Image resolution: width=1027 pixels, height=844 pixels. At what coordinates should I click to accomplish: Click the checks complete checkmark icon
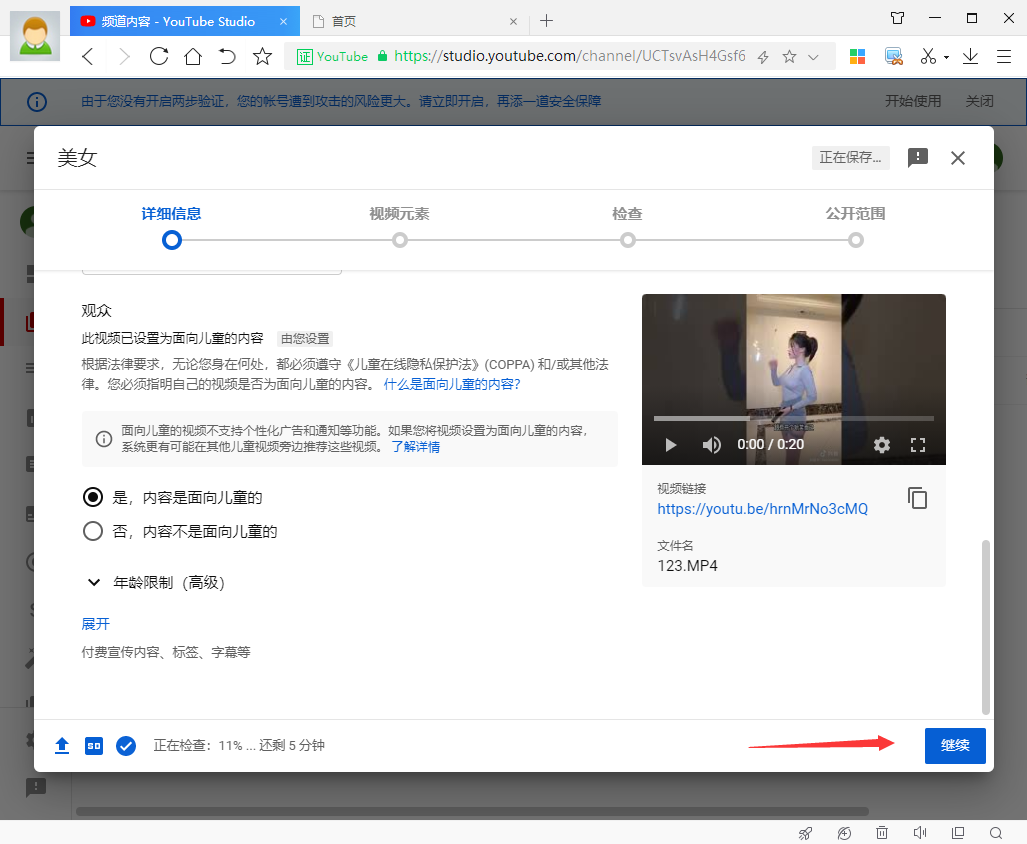[x=126, y=746]
